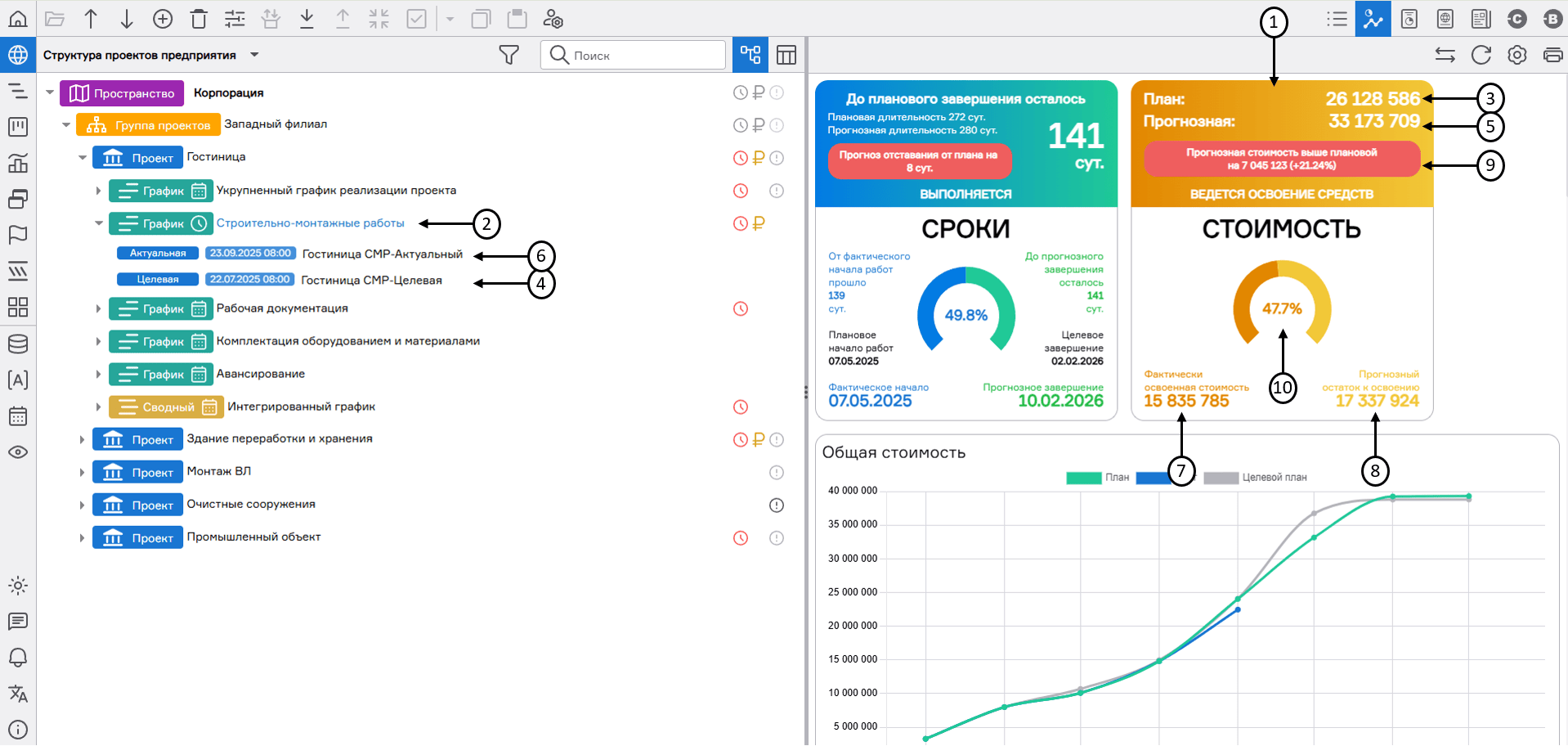The image size is (1568, 746).
Task: Collapse the 'Гостиница' project node
Action: pyautogui.click(x=83, y=158)
